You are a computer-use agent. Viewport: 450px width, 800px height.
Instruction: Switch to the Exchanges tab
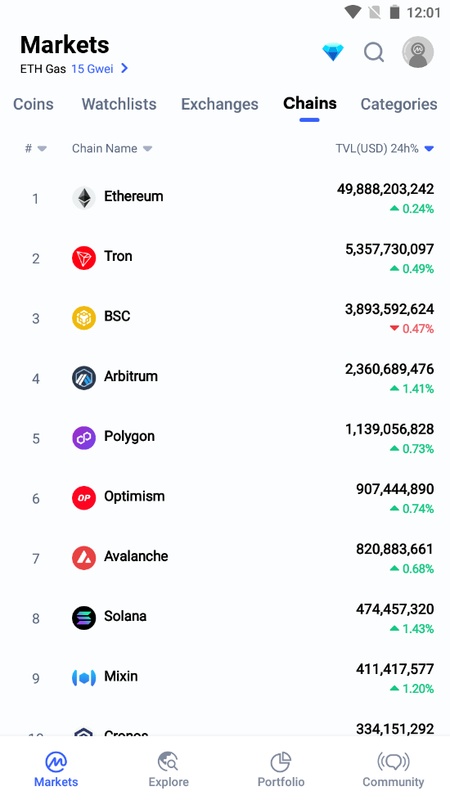(219, 104)
